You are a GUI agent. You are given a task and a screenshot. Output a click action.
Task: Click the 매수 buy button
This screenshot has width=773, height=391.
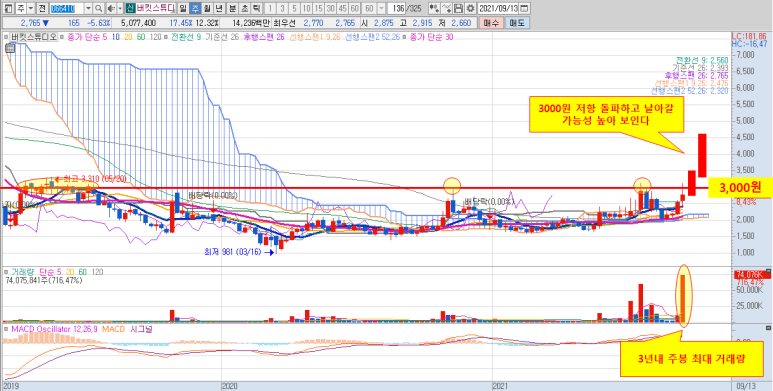(491, 23)
